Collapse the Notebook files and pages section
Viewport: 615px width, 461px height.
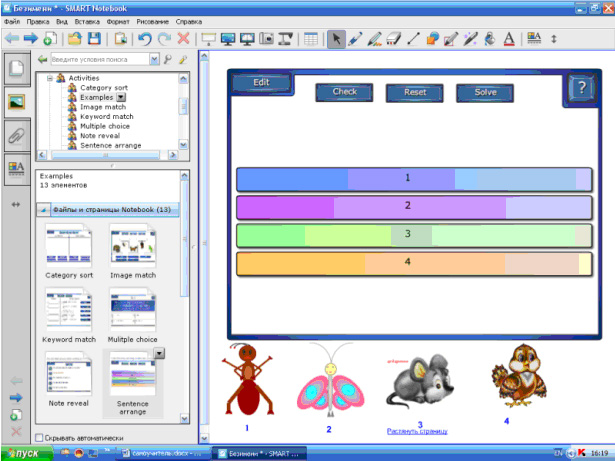(44, 210)
